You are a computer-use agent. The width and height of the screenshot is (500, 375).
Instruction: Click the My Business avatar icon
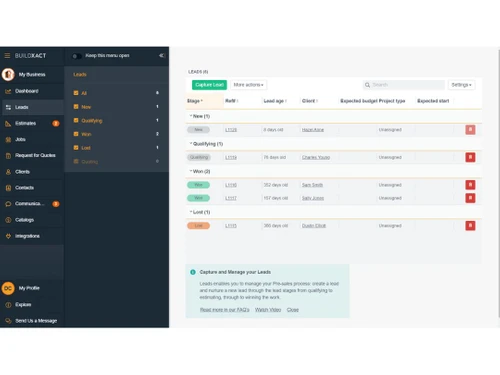tap(8, 74)
